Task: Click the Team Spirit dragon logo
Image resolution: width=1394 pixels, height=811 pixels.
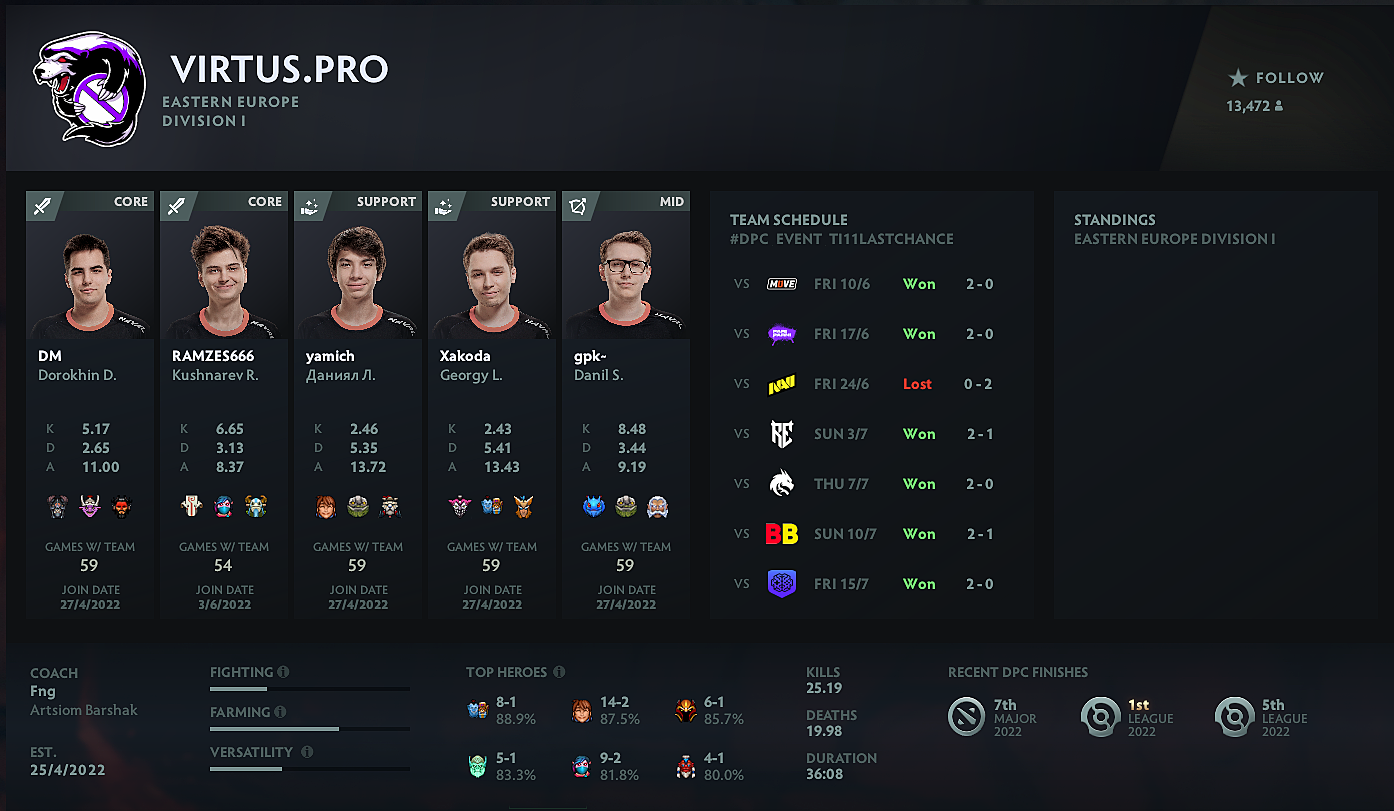Action: pos(781,484)
